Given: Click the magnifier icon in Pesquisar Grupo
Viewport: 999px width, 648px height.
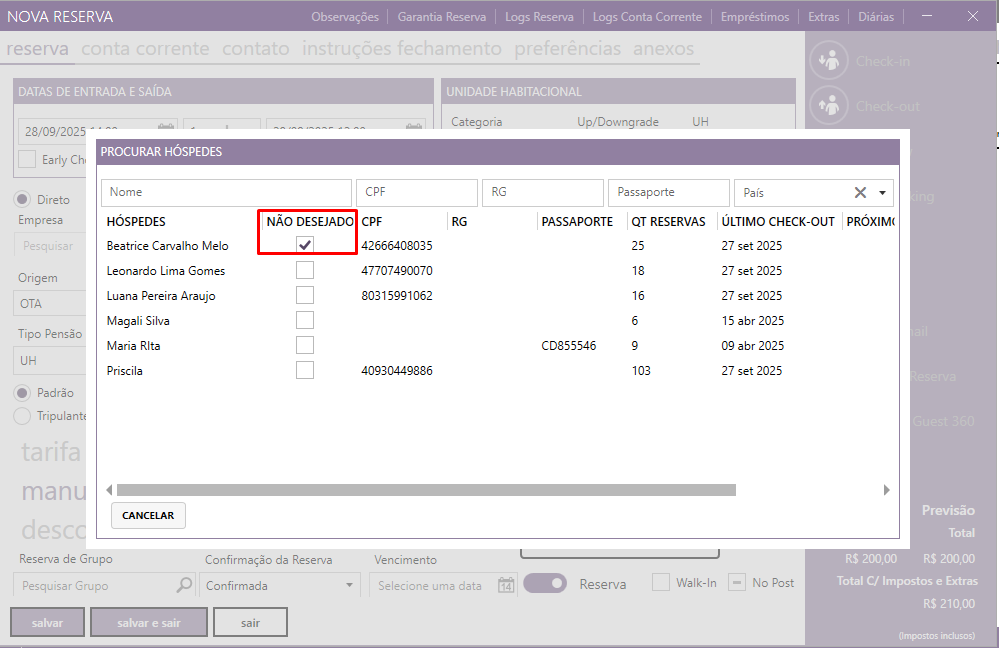Looking at the screenshot, I should pyautogui.click(x=184, y=585).
